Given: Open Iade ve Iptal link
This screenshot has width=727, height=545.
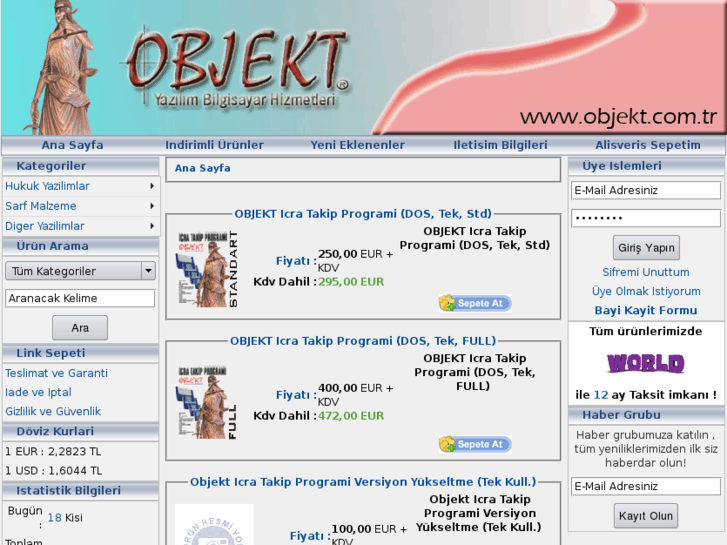Looking at the screenshot, I should (x=38, y=392).
